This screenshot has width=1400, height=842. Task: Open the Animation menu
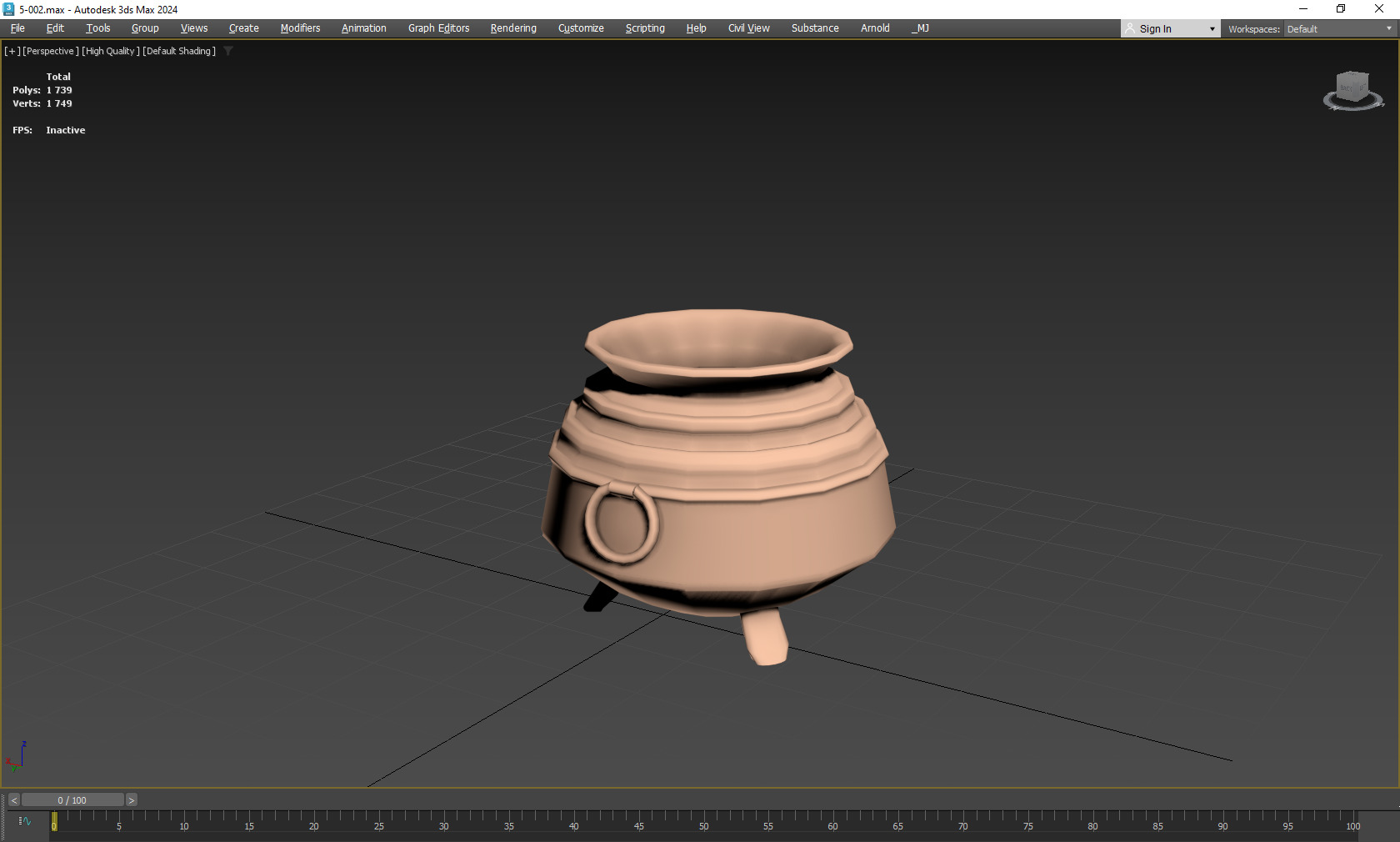click(x=364, y=28)
